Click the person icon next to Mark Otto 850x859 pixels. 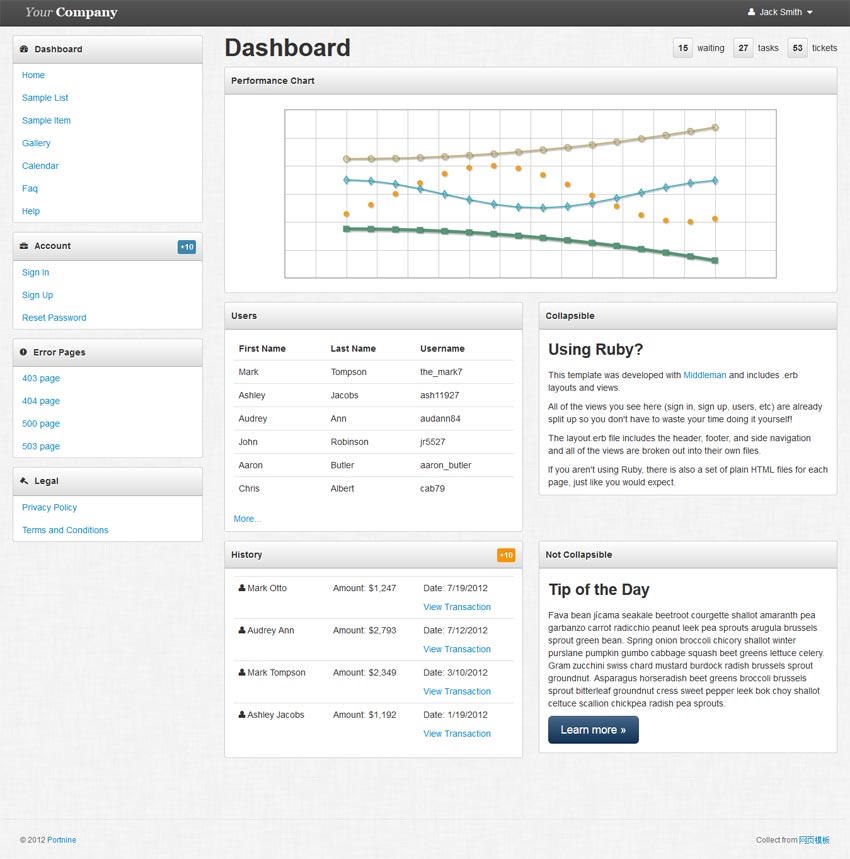pos(242,588)
